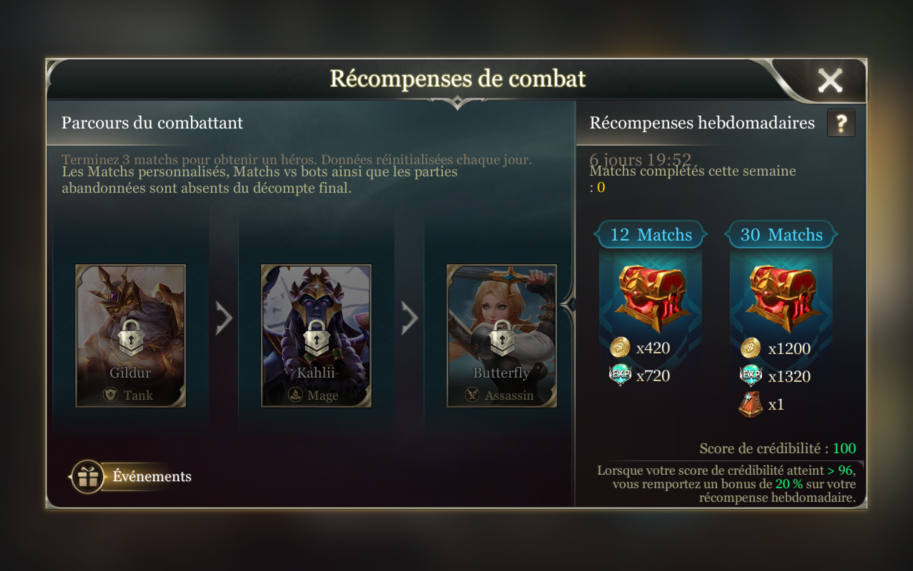Open the weekly rewards help question mark
The width and height of the screenshot is (913, 571).
click(x=841, y=123)
